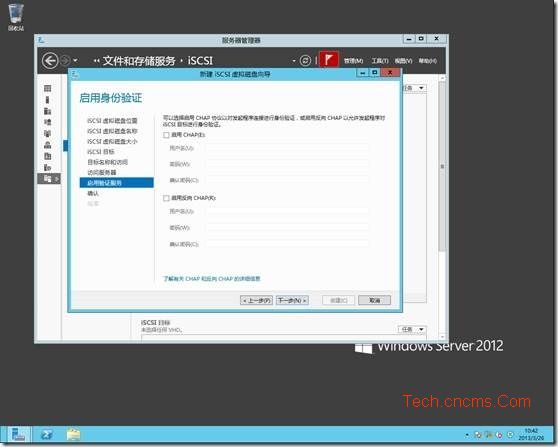Go to the 目标名称和访问 wizard step
The width and height of the screenshot is (558, 447).
[107, 162]
